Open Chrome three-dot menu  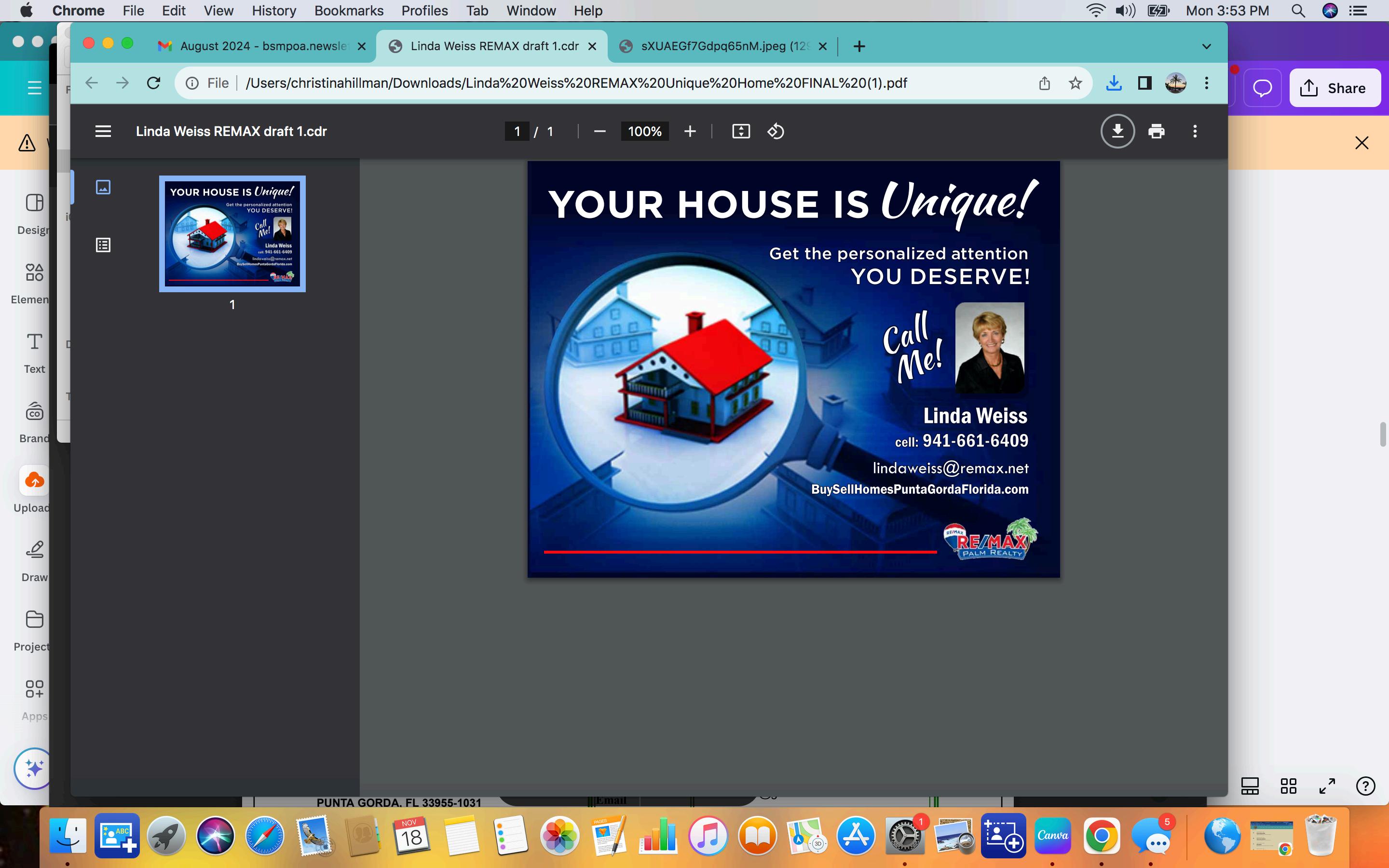tap(1207, 83)
